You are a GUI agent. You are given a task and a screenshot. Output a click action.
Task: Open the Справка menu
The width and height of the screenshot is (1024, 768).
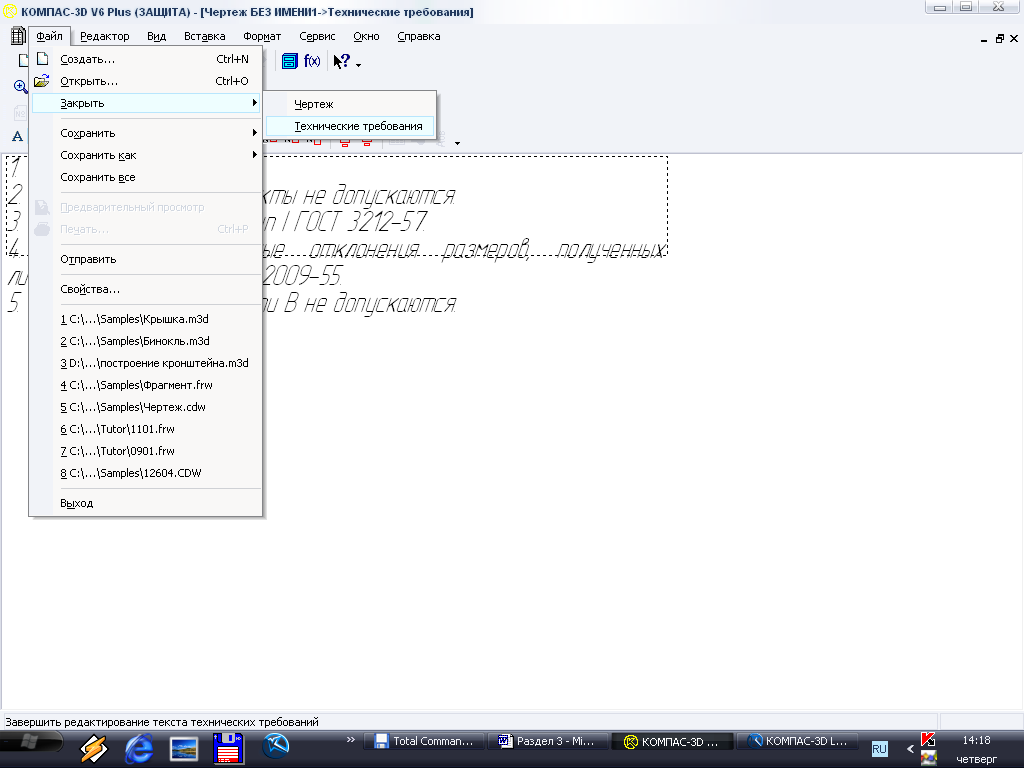click(x=419, y=37)
